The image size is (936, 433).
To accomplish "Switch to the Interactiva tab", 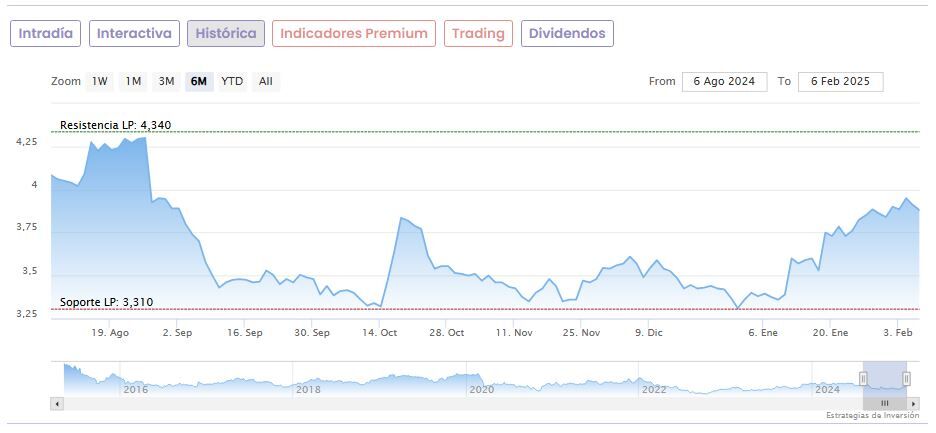I will 135,33.
